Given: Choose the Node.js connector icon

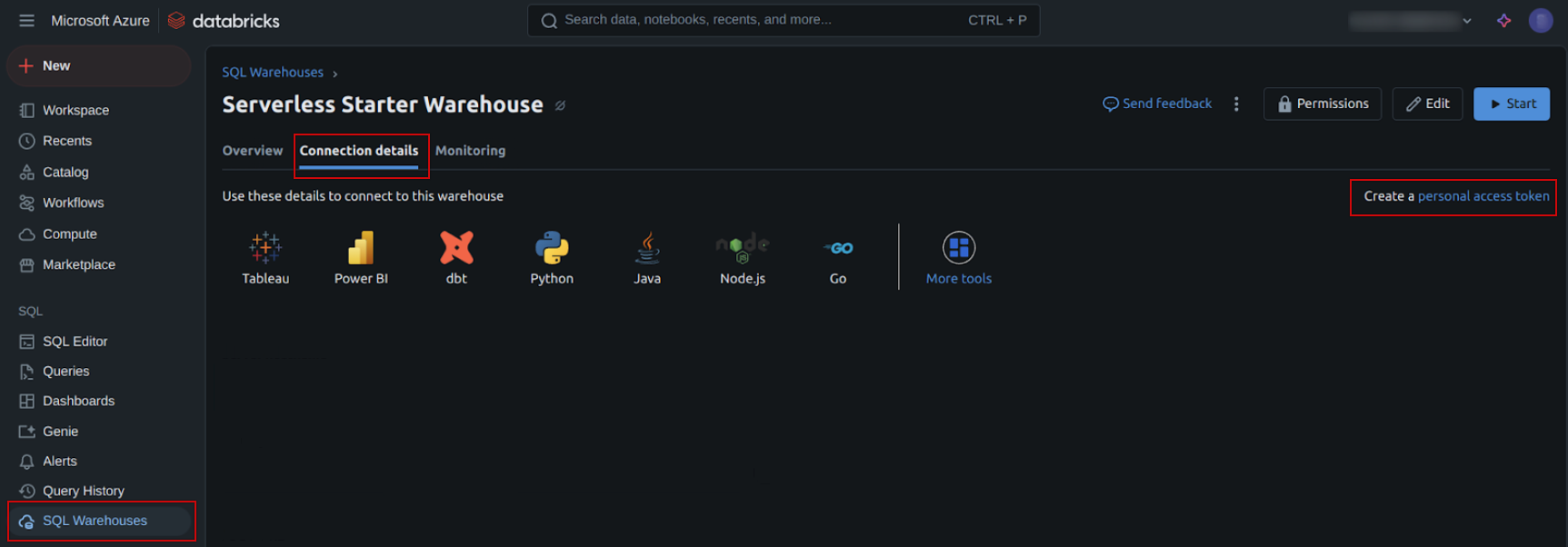Looking at the screenshot, I should pos(743,247).
